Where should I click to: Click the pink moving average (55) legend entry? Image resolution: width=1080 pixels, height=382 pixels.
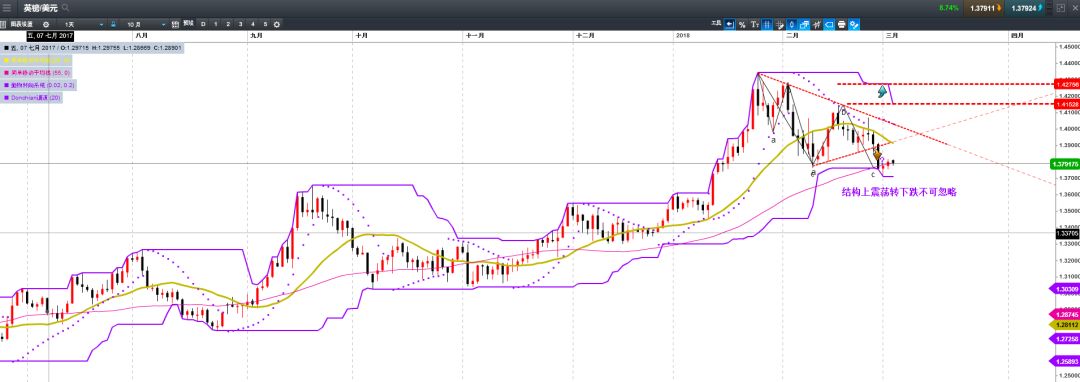coord(37,72)
